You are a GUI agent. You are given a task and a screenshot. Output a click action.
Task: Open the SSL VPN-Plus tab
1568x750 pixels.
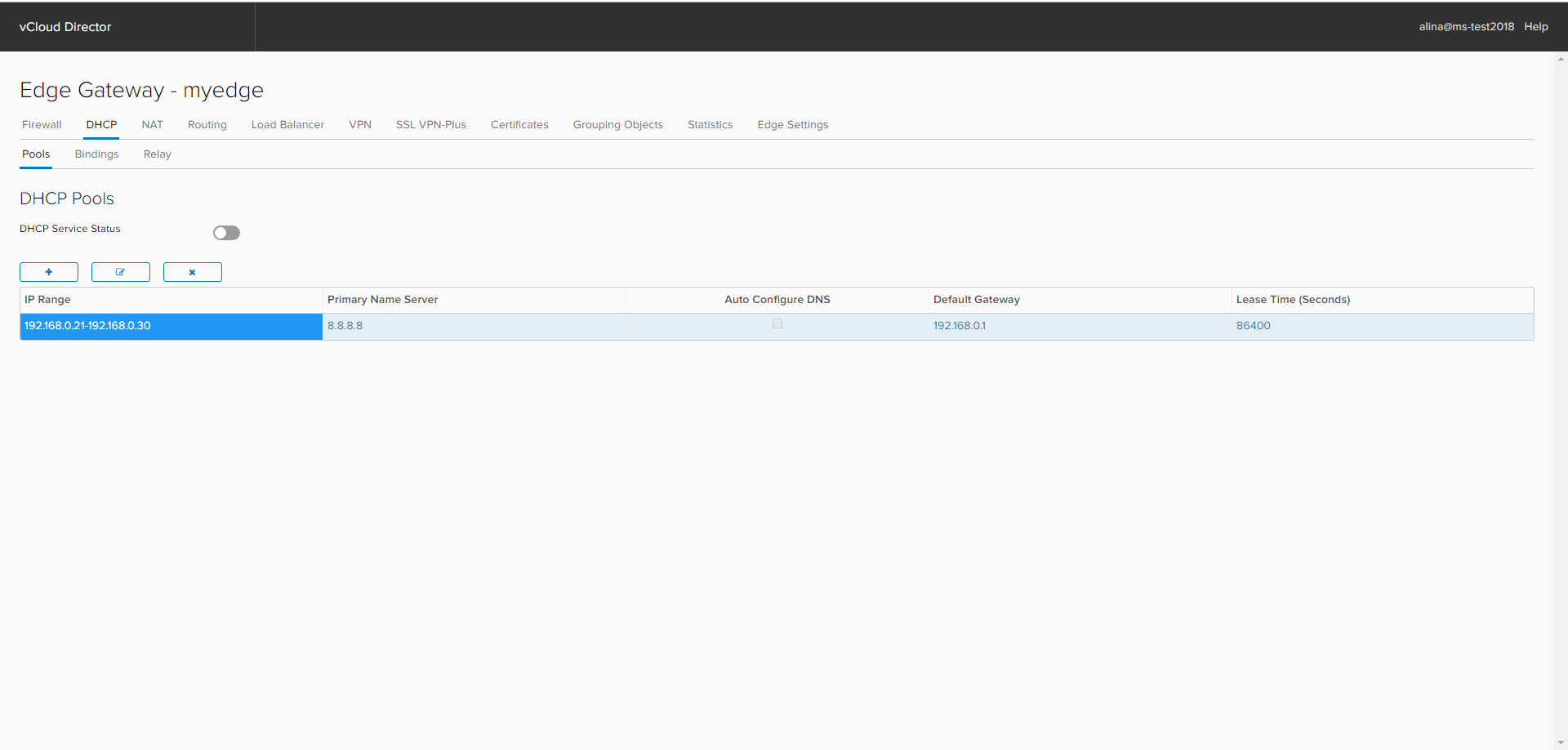tap(430, 124)
